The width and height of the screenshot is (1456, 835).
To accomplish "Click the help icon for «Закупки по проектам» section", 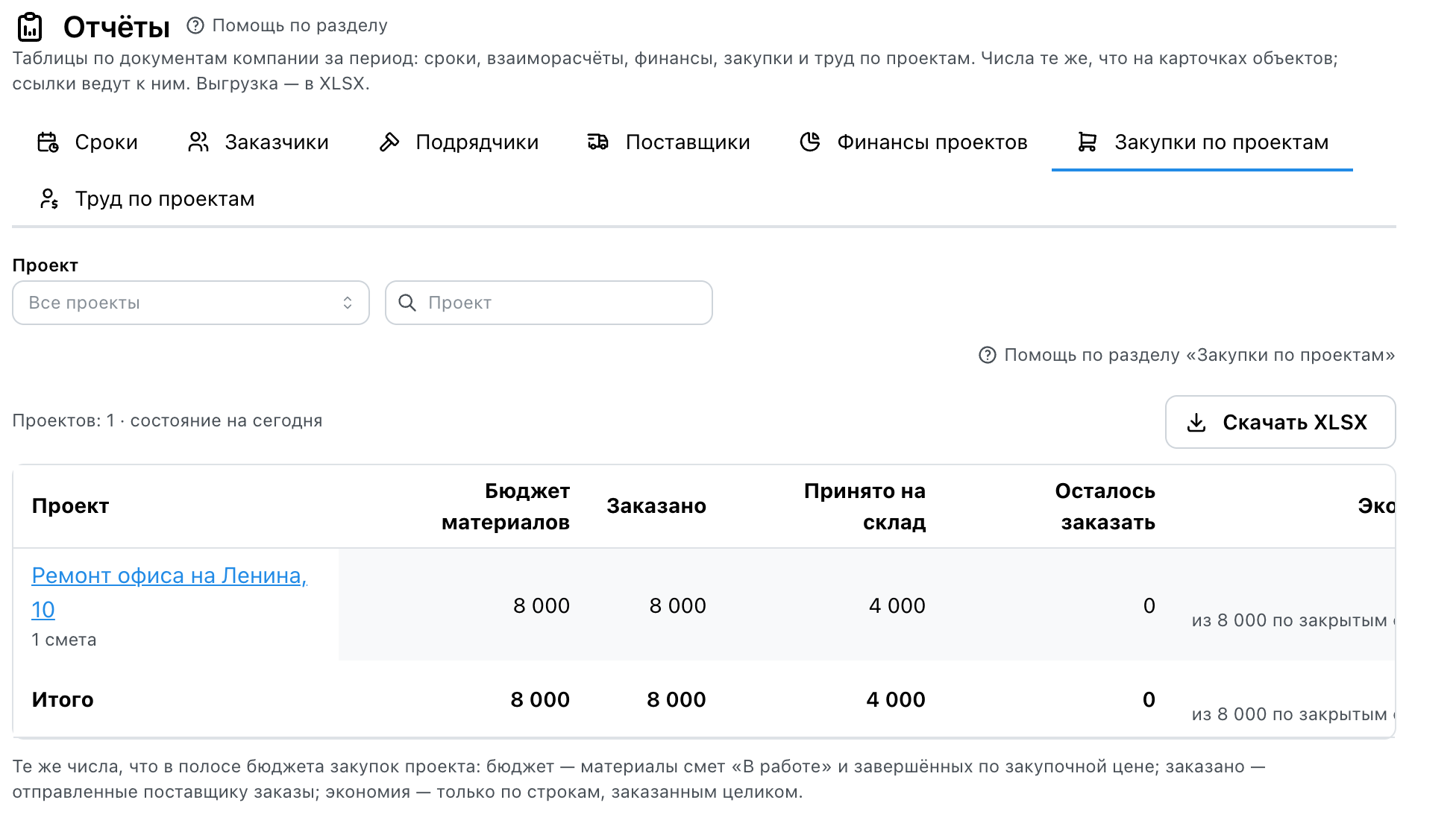I will (x=988, y=355).
